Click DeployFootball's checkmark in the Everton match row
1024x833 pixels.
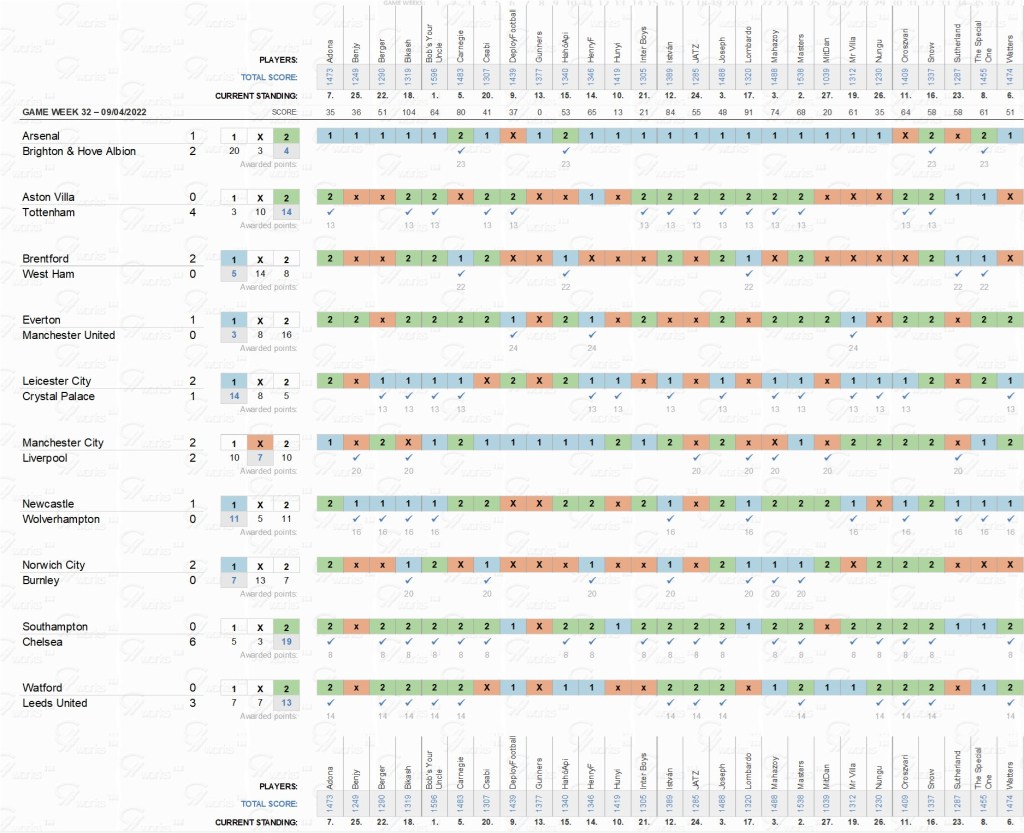tap(513, 335)
